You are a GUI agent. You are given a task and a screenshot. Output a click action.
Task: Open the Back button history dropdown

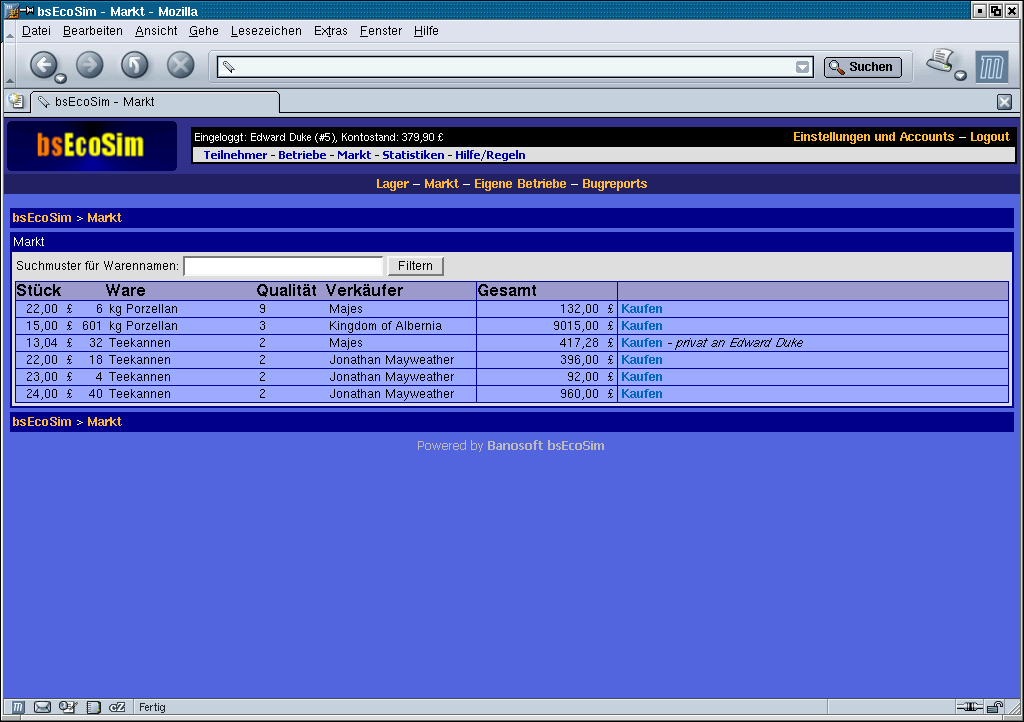pyautogui.click(x=61, y=78)
